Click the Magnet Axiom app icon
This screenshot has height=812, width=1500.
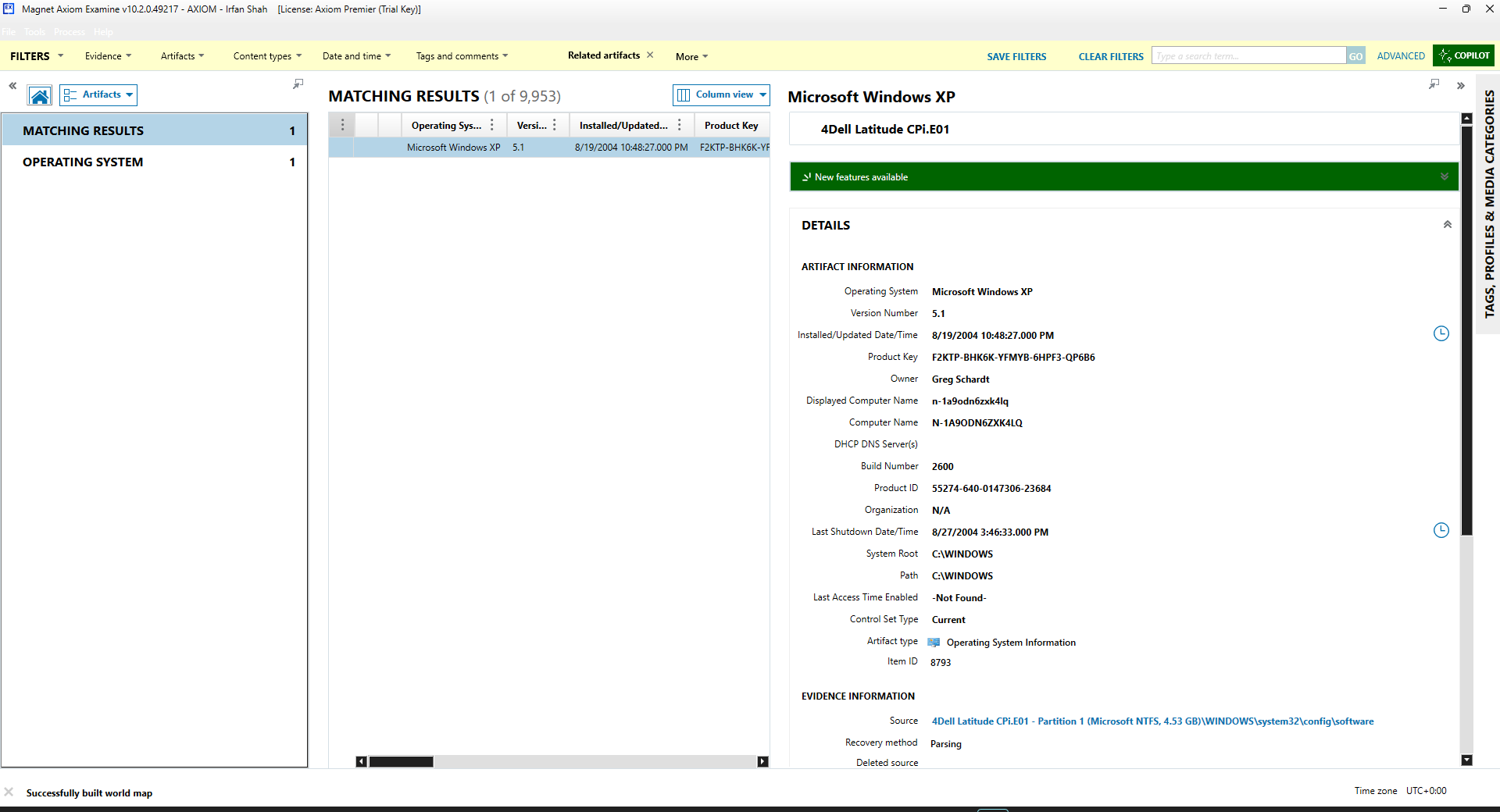pyautogui.click(x=9, y=9)
